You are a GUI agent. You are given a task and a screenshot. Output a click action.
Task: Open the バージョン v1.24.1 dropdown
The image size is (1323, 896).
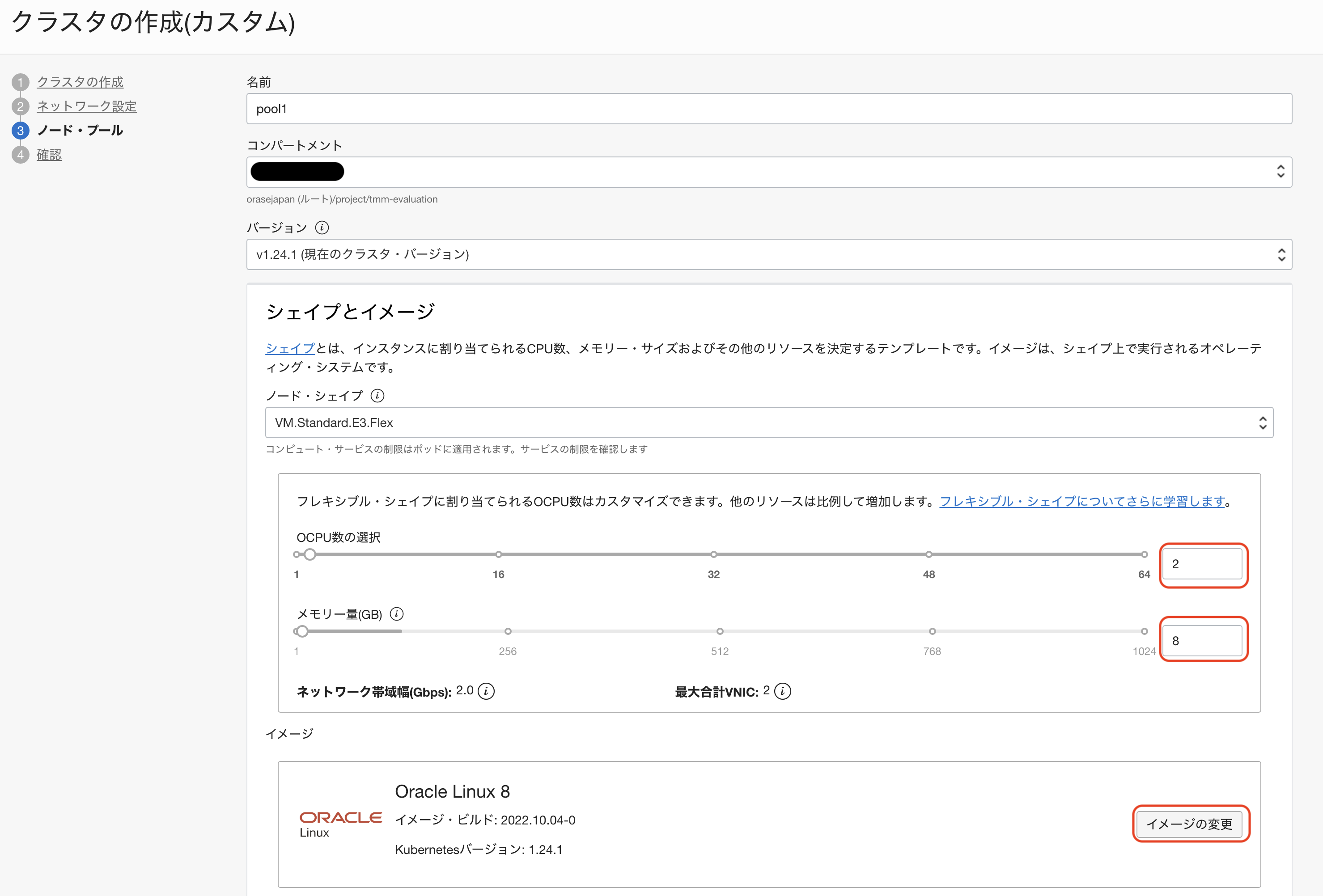coord(768,254)
